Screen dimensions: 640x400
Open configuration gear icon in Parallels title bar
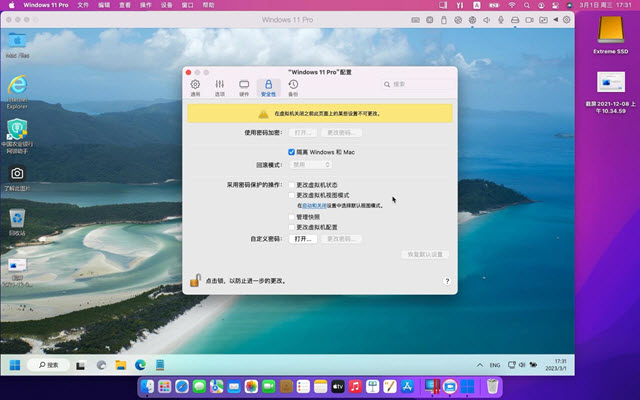click(x=567, y=20)
